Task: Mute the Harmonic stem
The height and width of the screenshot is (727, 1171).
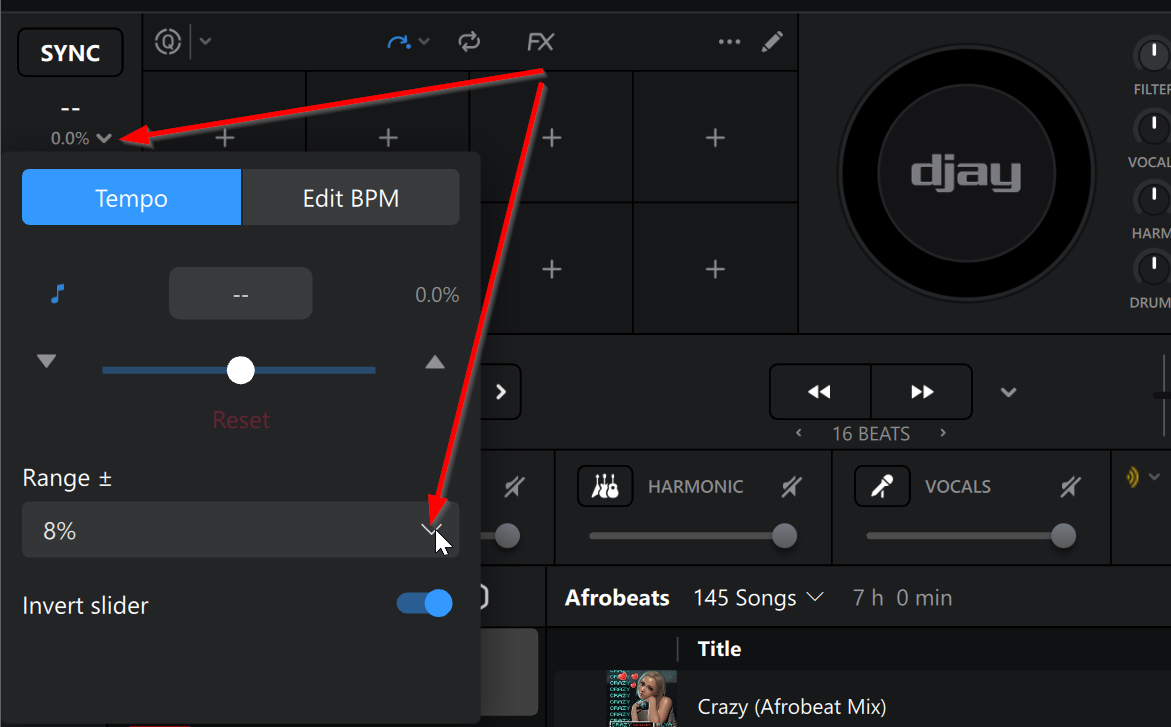Action: tap(791, 487)
